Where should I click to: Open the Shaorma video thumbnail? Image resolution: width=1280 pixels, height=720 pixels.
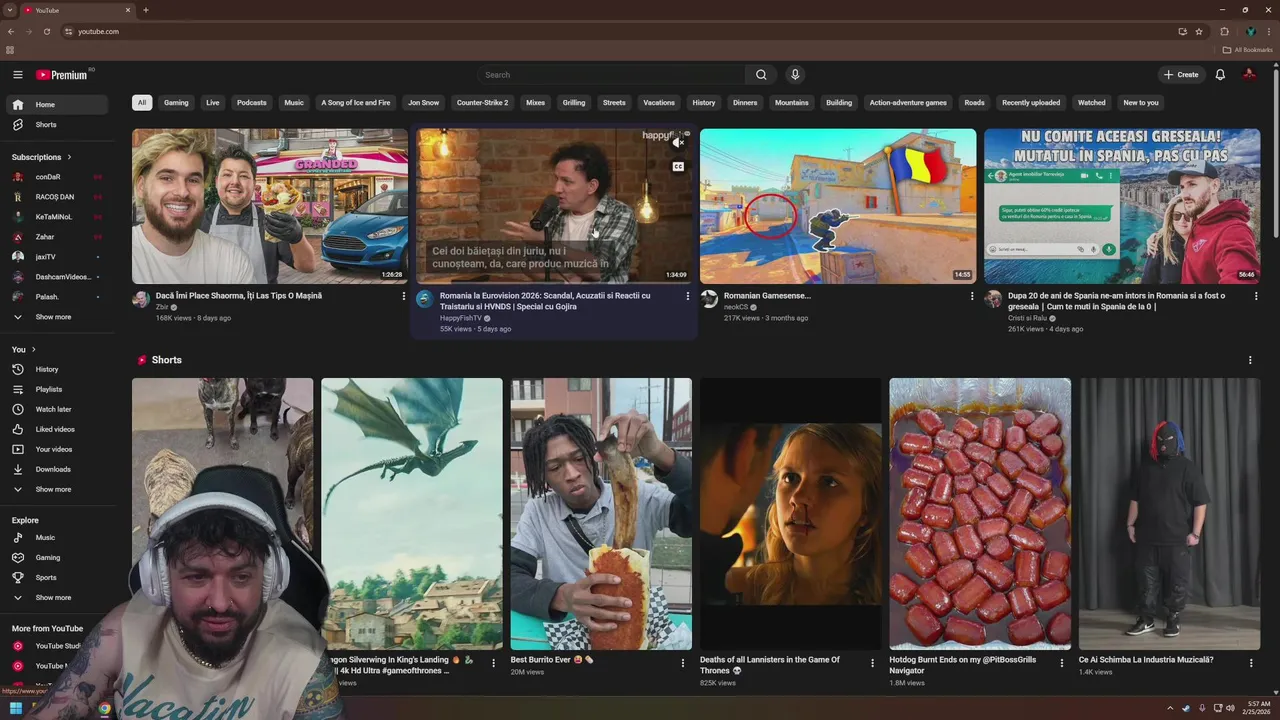click(x=270, y=206)
